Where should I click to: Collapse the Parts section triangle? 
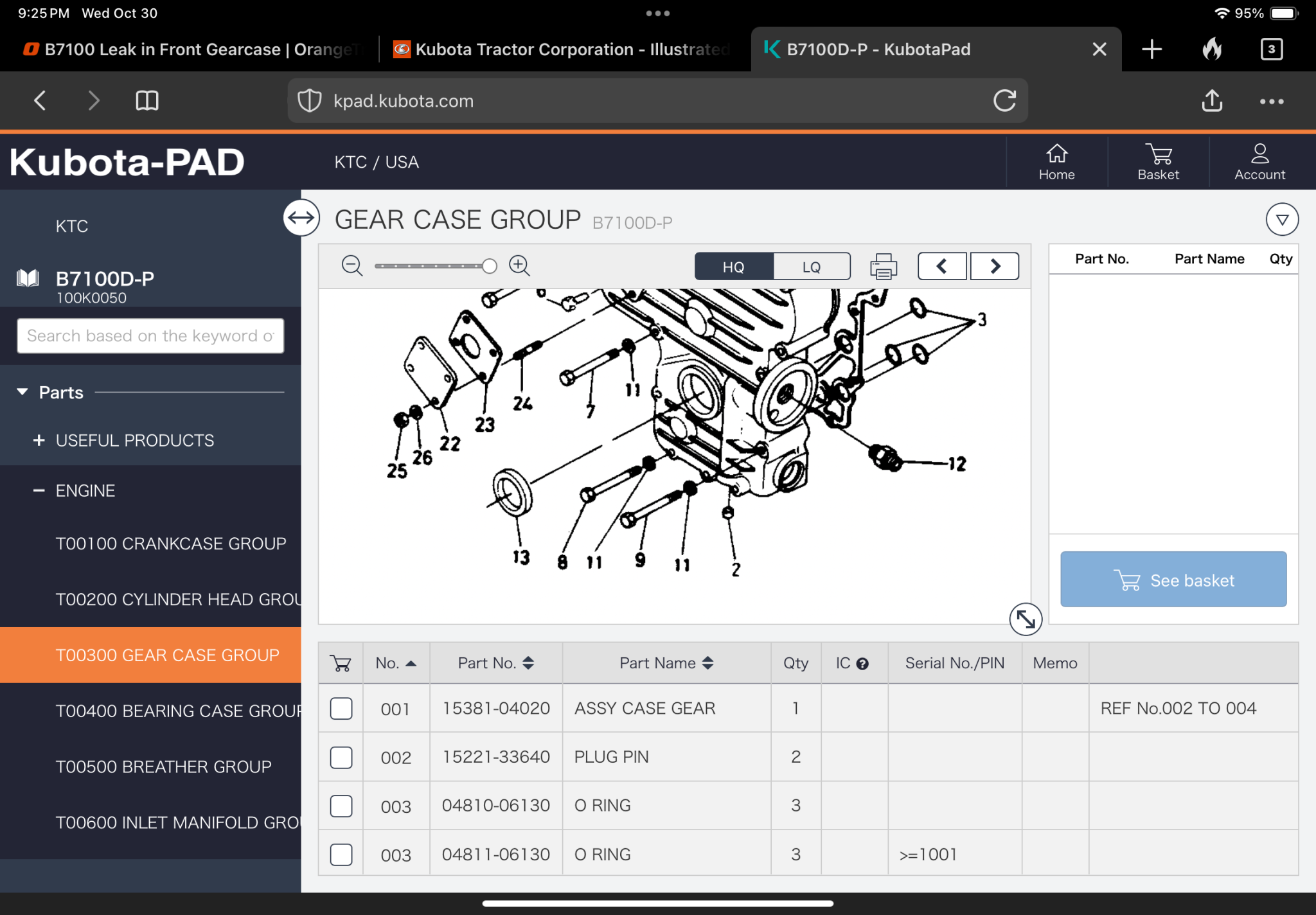pyautogui.click(x=22, y=392)
